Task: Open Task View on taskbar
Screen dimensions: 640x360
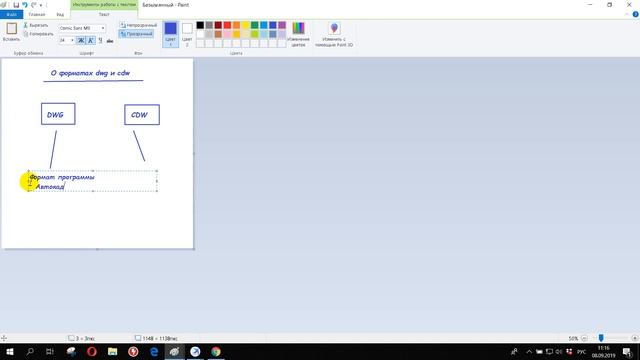Action: (50, 351)
